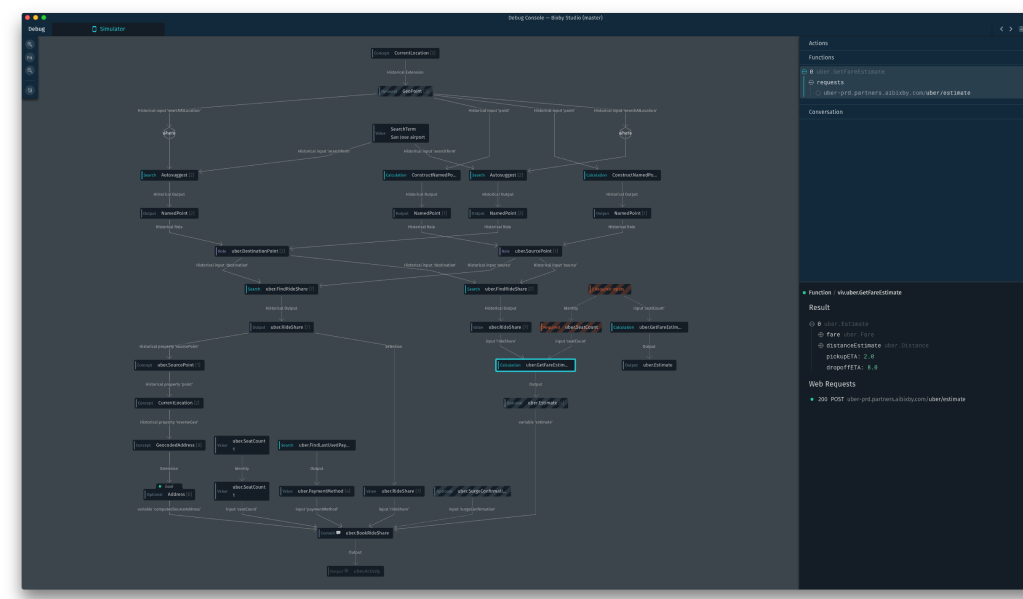Open the Functions section header
The width and height of the screenshot is (1023, 599).
tap(911, 57)
